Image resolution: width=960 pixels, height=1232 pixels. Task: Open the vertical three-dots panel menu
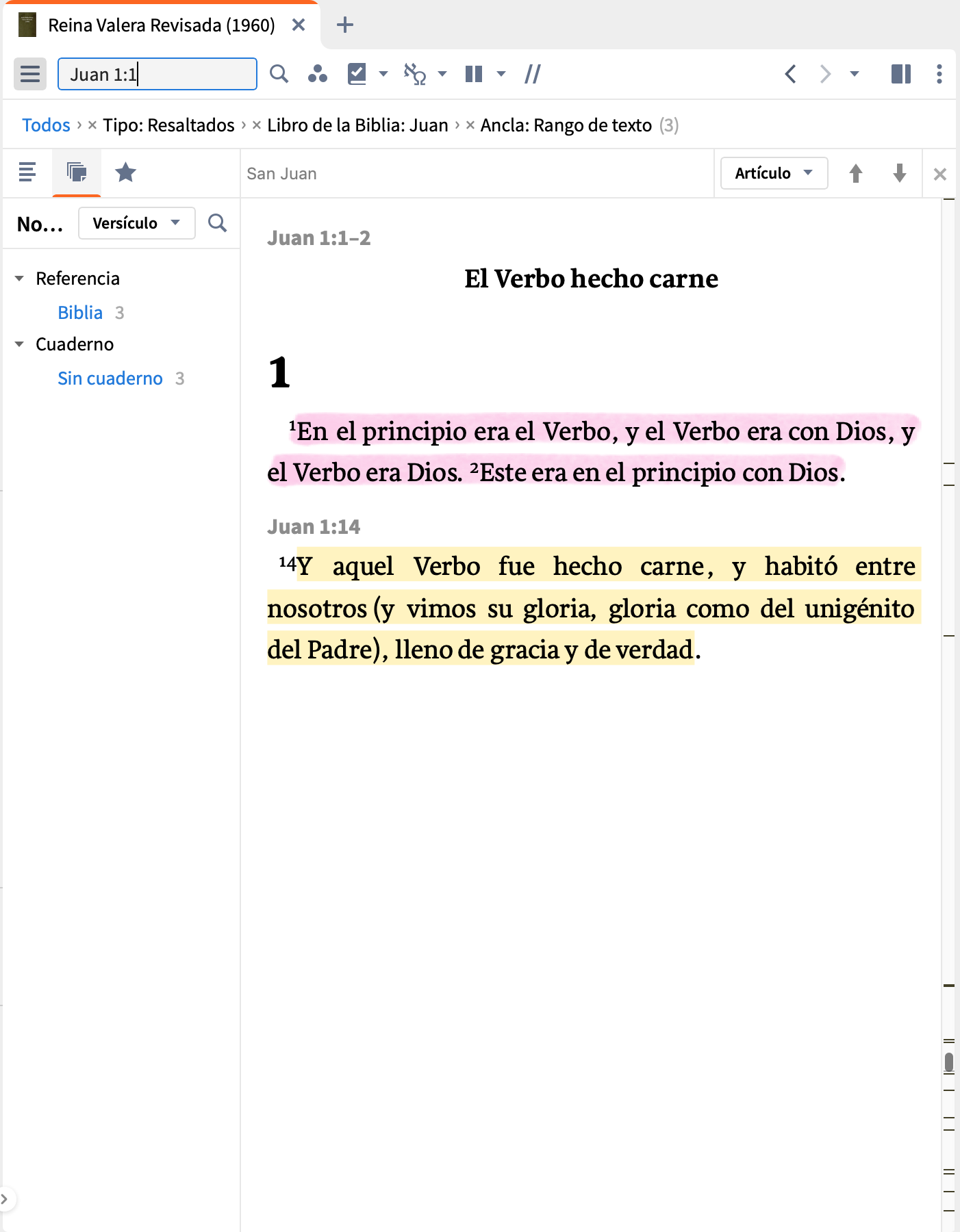(939, 74)
